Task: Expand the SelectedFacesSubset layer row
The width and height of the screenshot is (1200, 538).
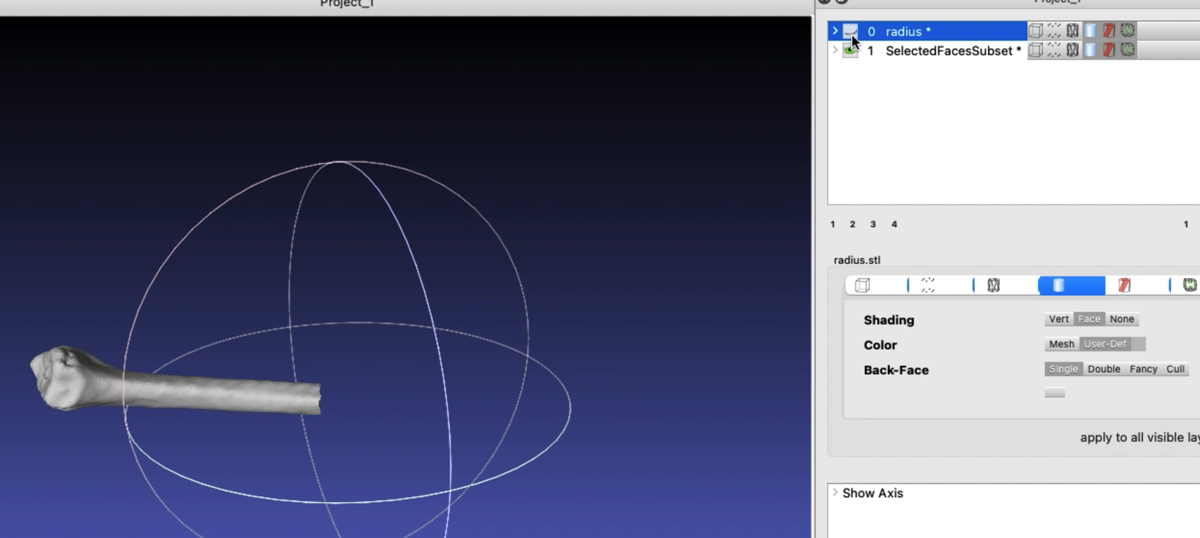Action: (835, 50)
